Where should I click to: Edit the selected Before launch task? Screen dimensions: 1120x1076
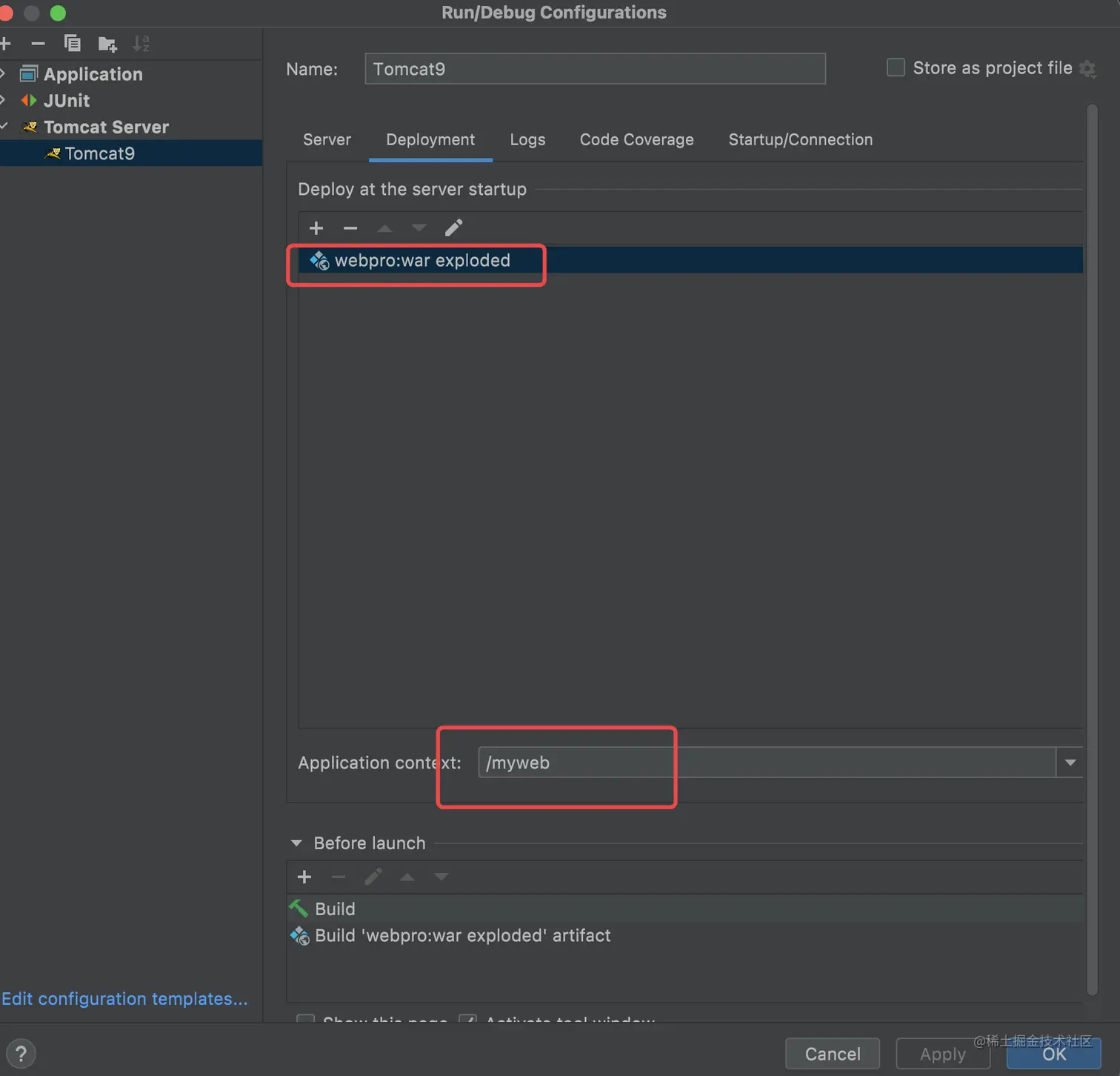[373, 877]
